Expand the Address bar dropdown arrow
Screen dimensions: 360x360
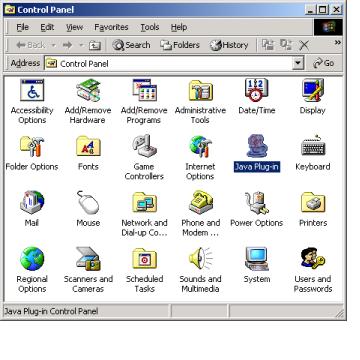point(298,63)
